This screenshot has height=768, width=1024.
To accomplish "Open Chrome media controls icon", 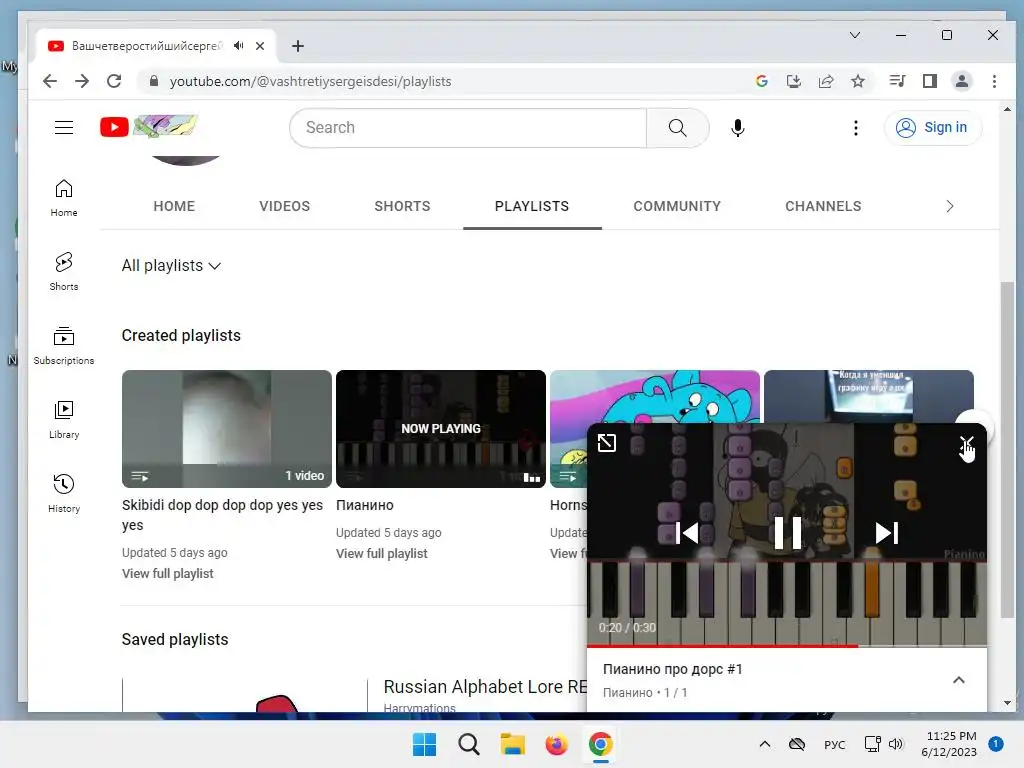I will tap(897, 81).
